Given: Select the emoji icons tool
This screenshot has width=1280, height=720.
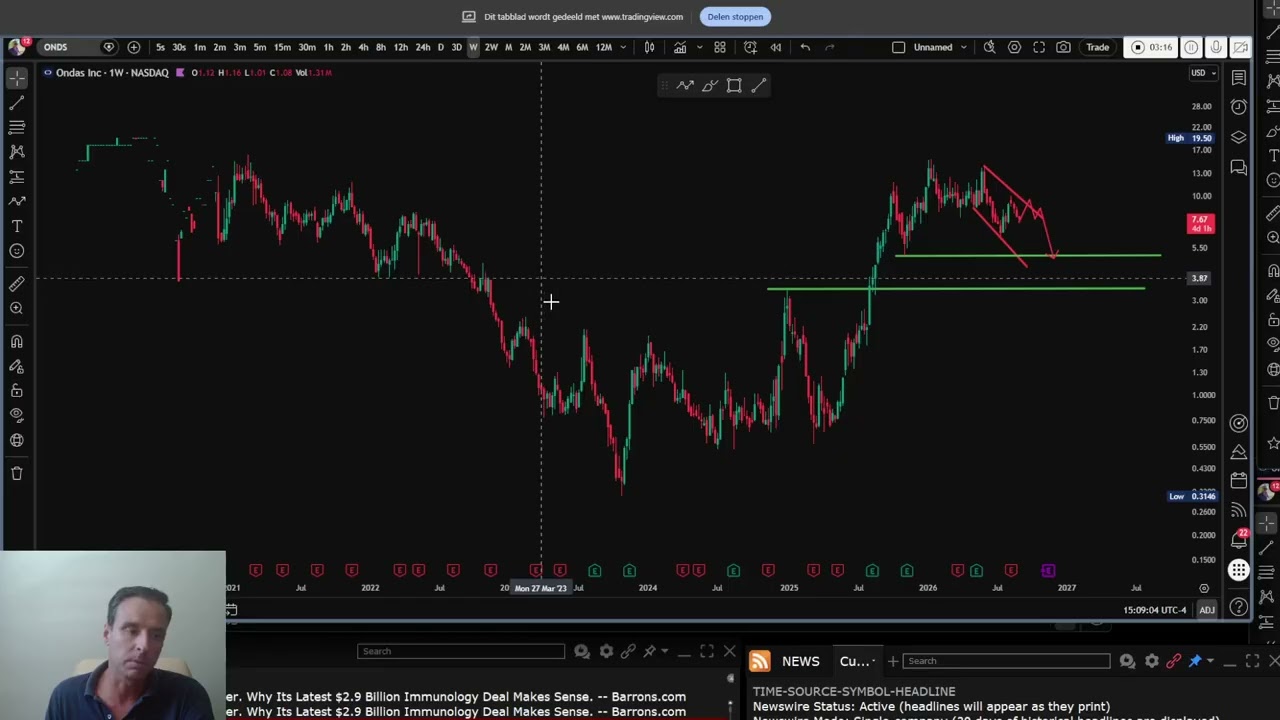Looking at the screenshot, I should 17,251.
